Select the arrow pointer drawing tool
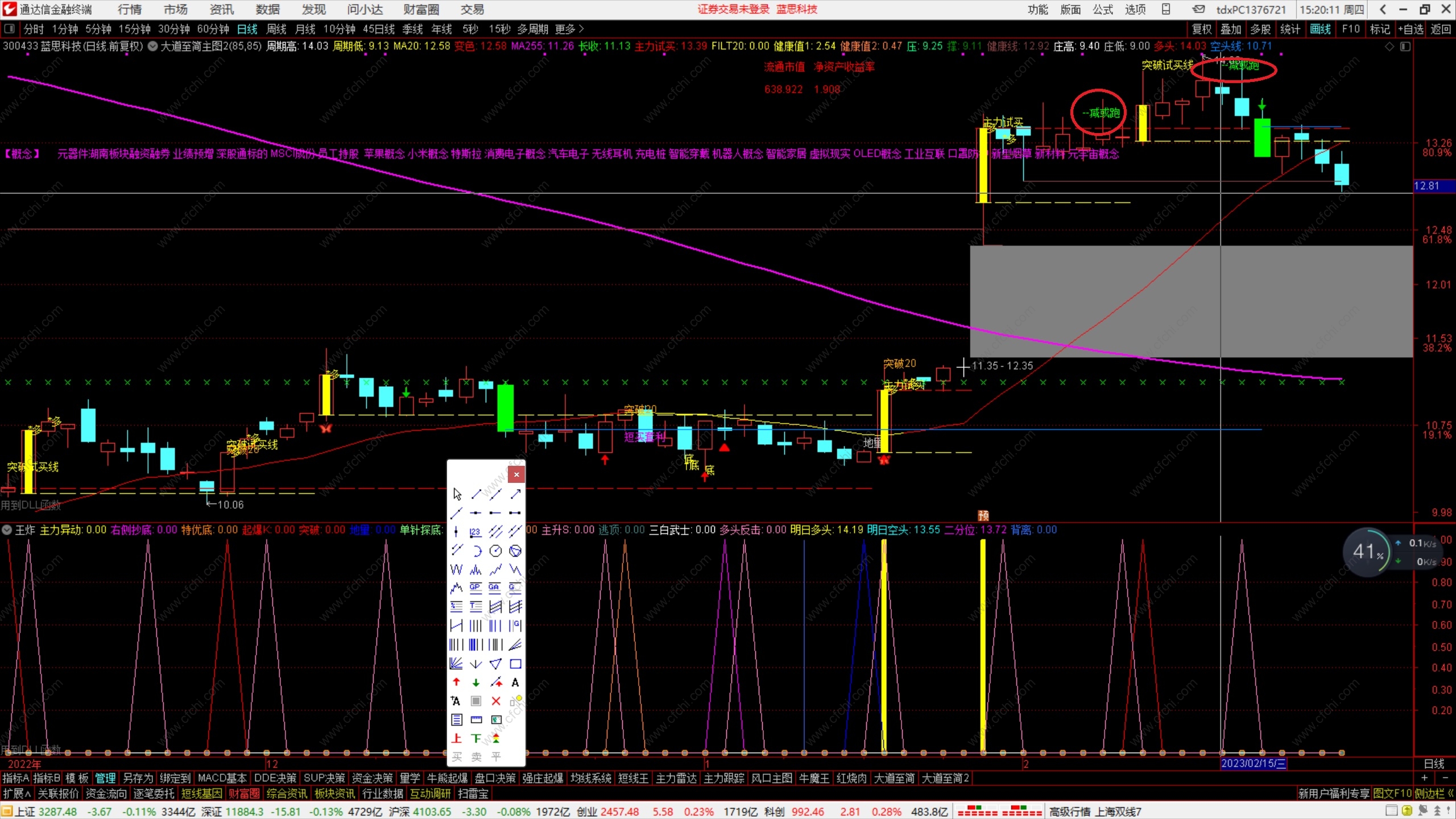The width and height of the screenshot is (1456, 819). (x=457, y=494)
